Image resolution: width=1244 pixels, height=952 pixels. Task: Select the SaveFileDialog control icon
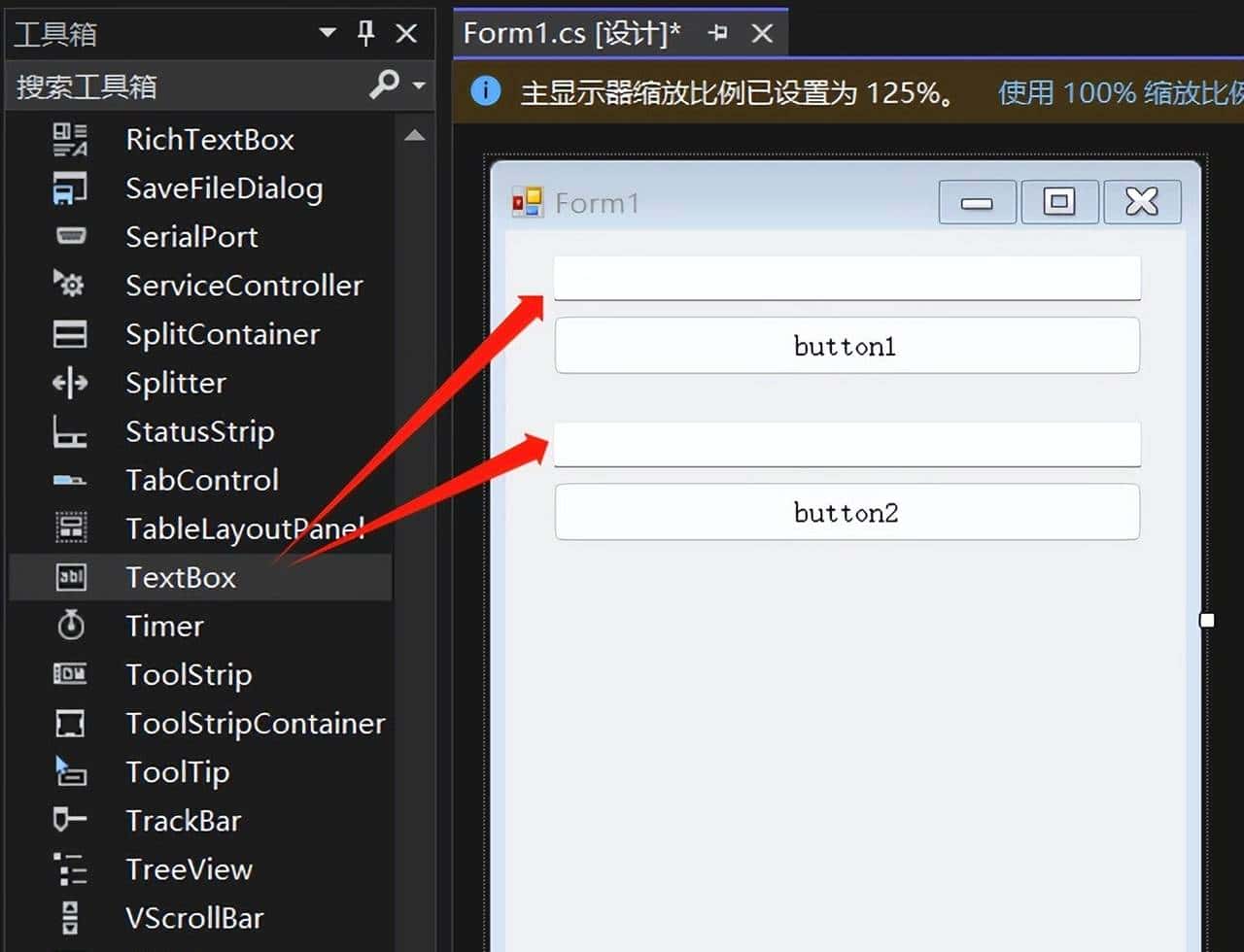(70, 188)
